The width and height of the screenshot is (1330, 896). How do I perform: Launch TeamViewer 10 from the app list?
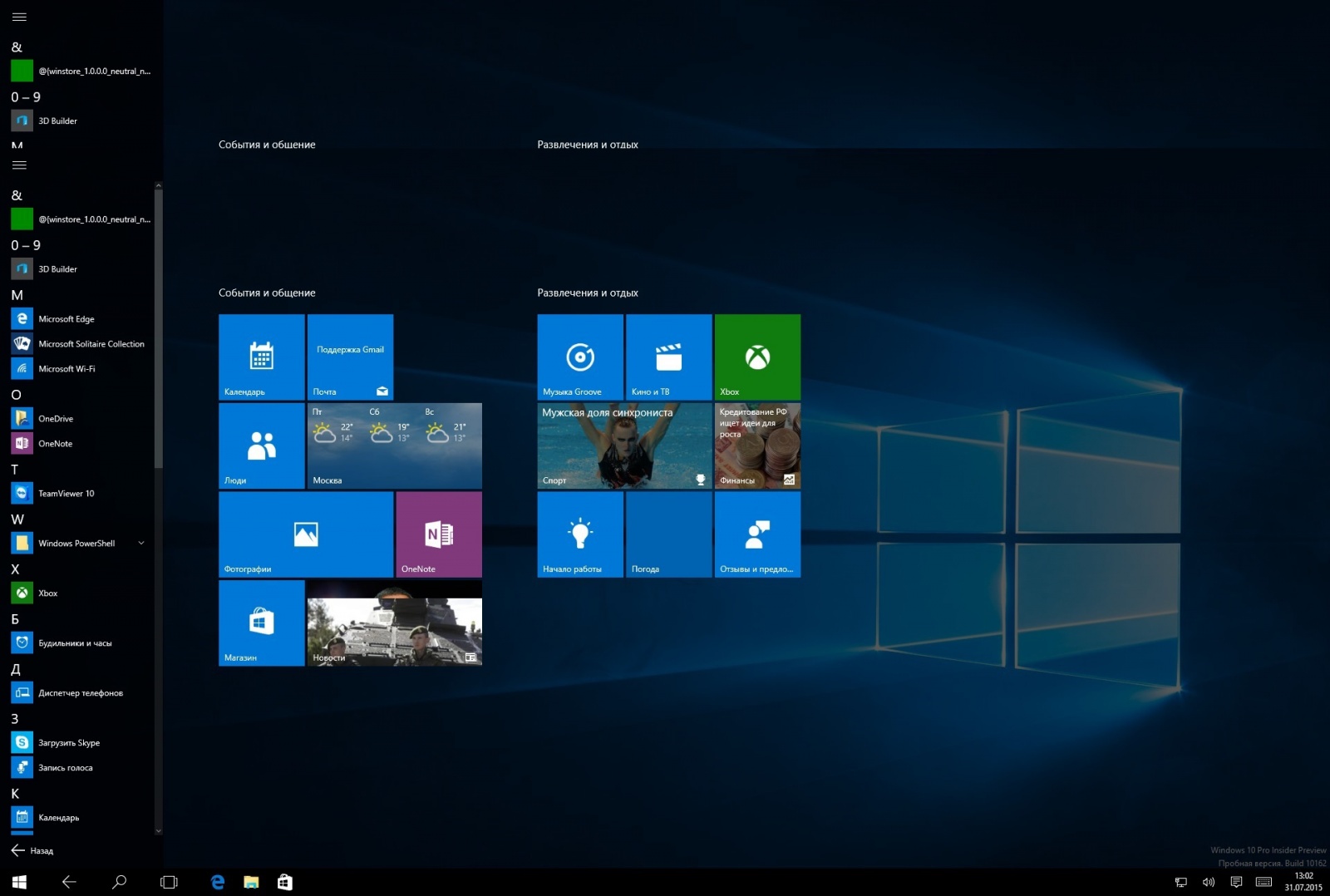66,494
